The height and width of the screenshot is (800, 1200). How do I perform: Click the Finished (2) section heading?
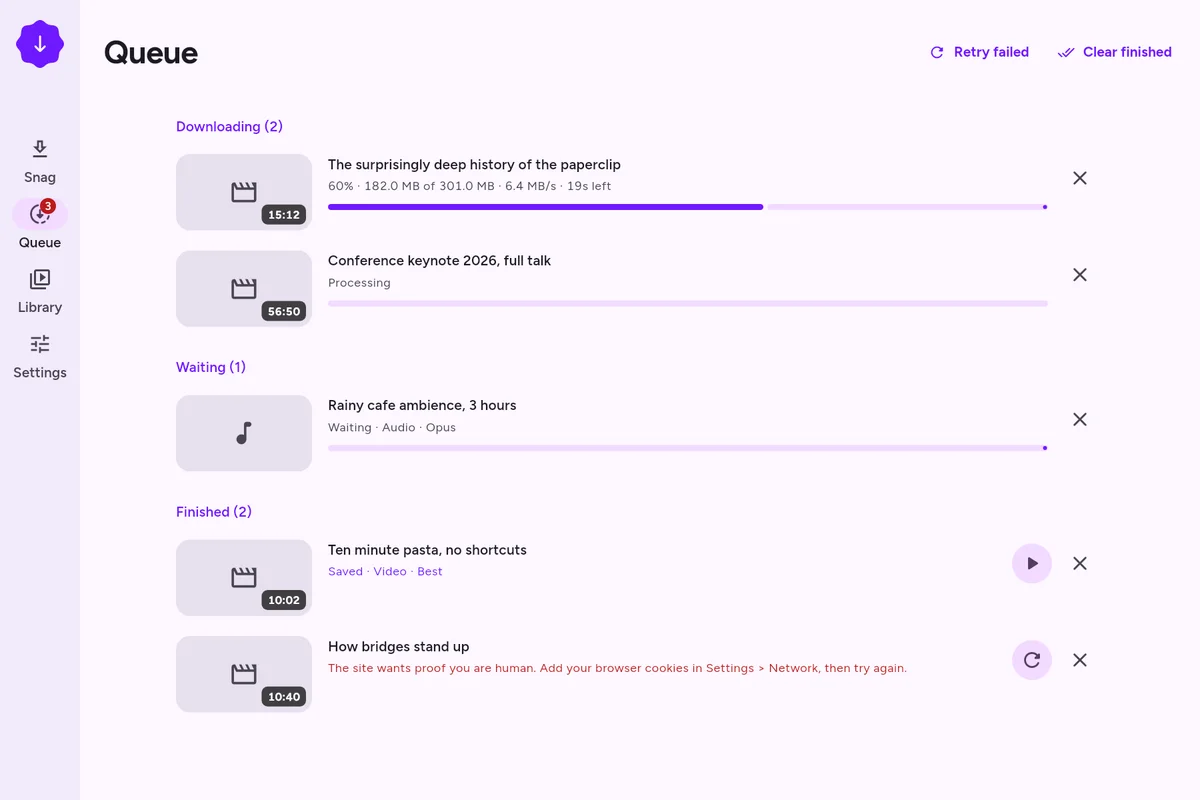tap(214, 512)
